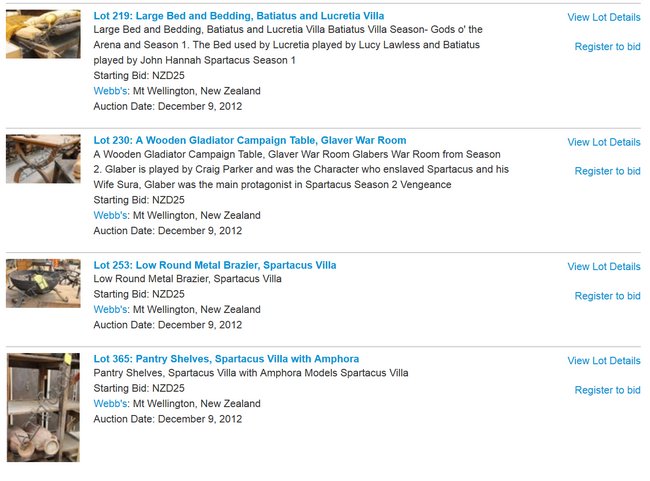
Task: View Lot Details for Lot 253
Action: pyautogui.click(x=604, y=267)
